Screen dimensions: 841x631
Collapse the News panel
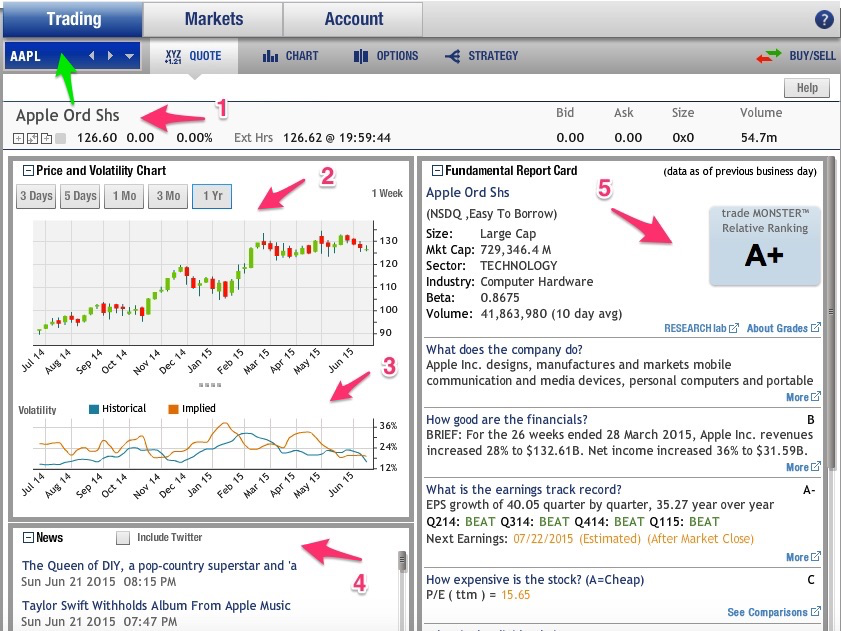click(x=28, y=538)
